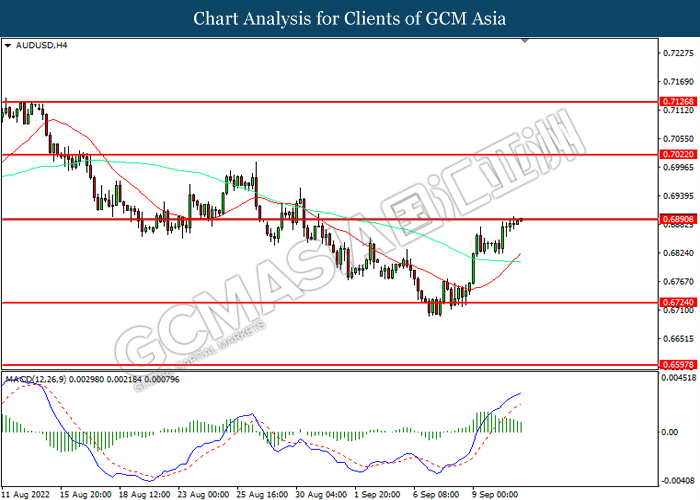
Task: Click the MACD 0.00 zero level value
Action: tap(670, 432)
